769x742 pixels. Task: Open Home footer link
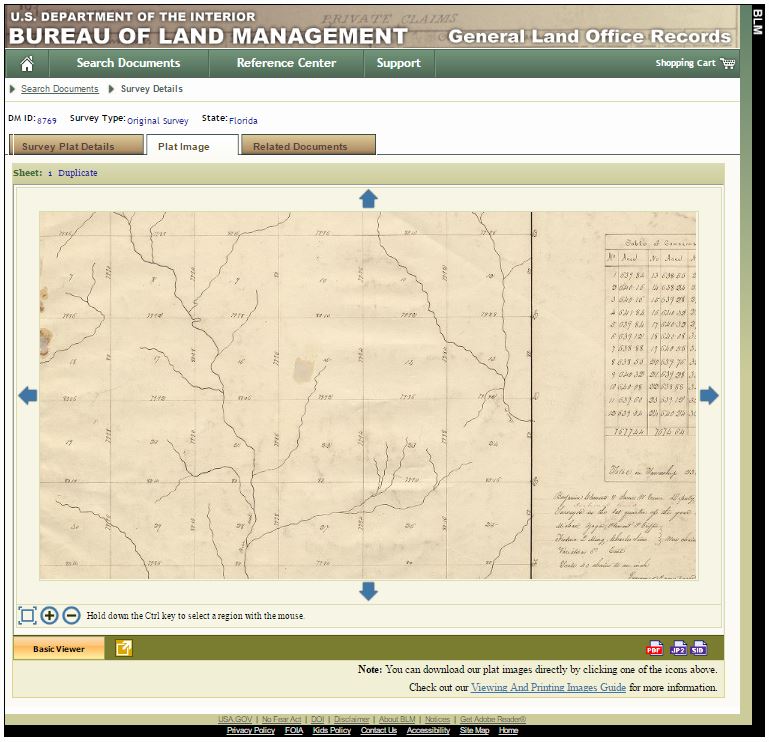508,730
